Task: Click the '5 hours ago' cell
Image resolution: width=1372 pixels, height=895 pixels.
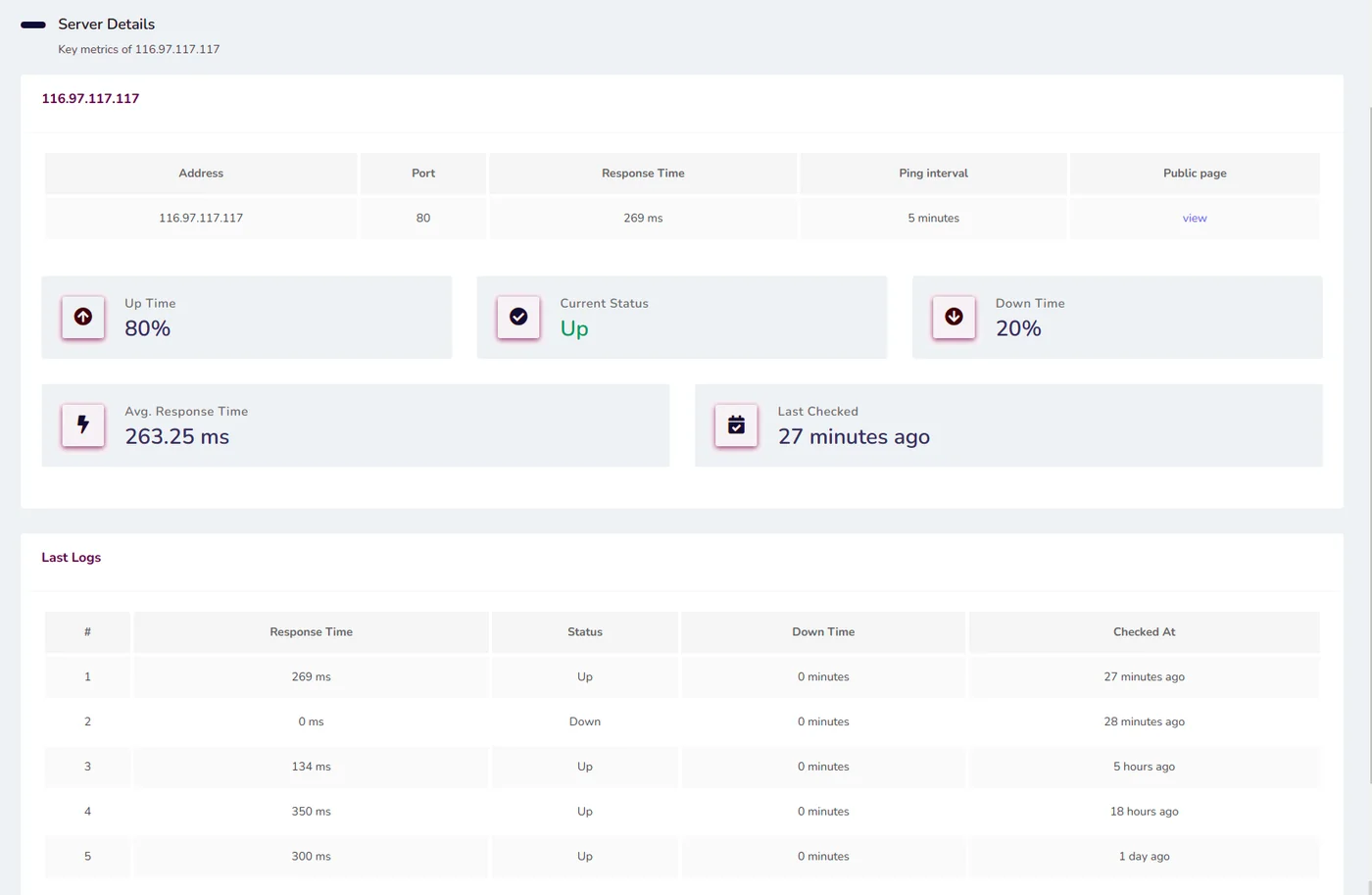Action: pyautogui.click(x=1144, y=767)
